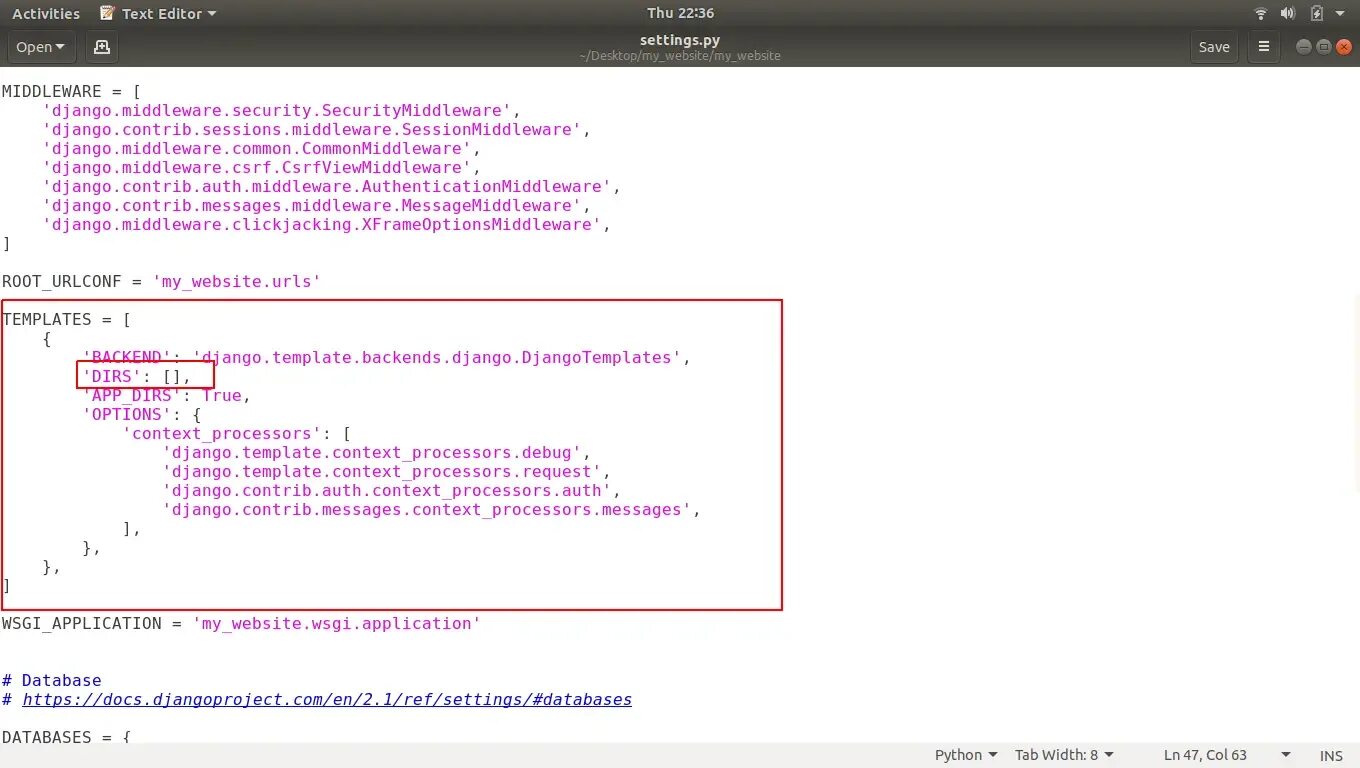This screenshot has width=1360, height=768.
Task: Maximize the Text Editor window
Action: point(1323,47)
